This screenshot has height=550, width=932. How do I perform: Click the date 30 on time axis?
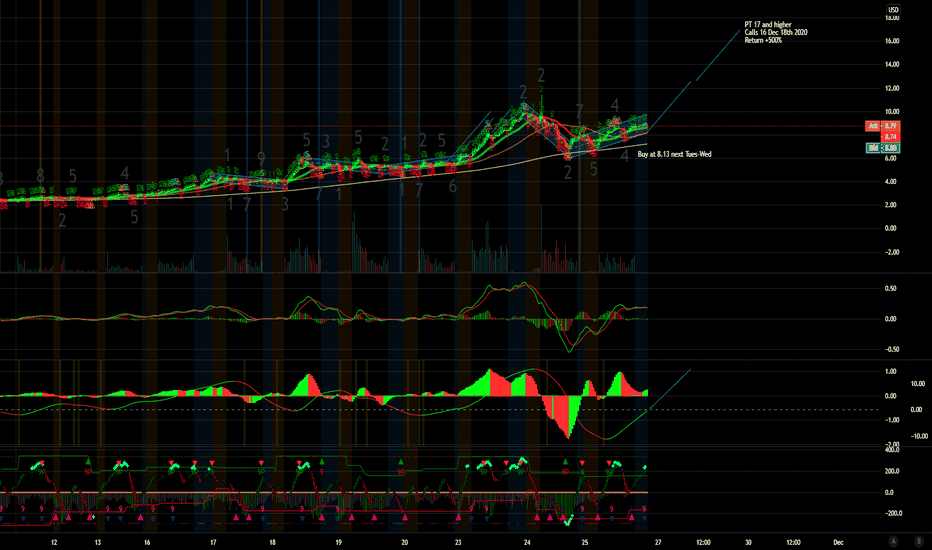[748, 542]
